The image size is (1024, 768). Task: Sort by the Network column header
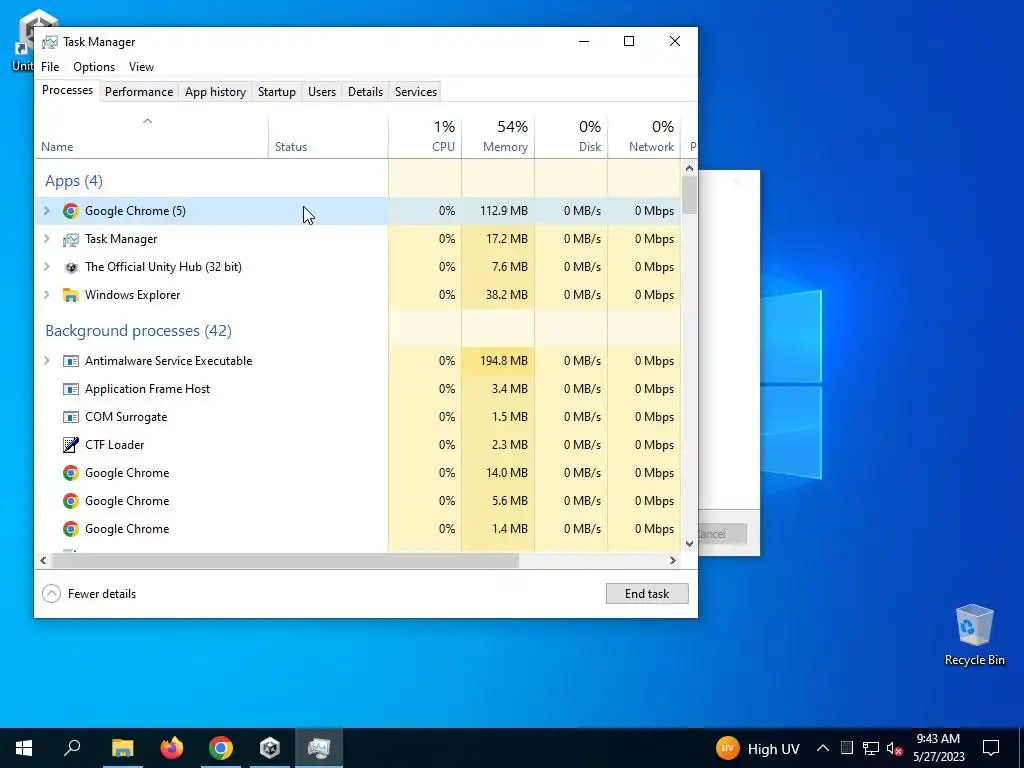click(645, 137)
